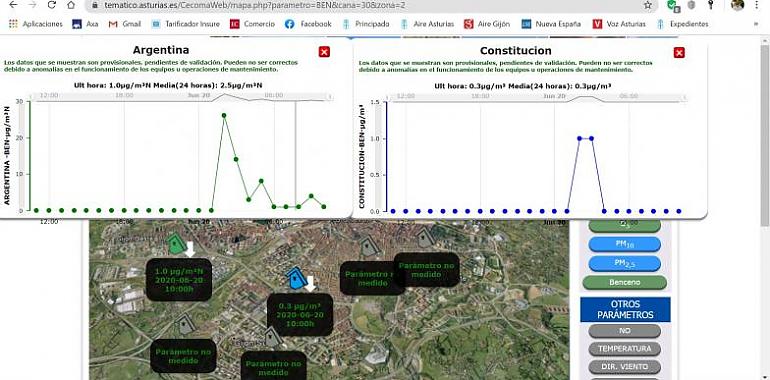Screen dimensions: 770x380
Task: Select the DIR. VIENTO parameter button
Action: pos(624,367)
